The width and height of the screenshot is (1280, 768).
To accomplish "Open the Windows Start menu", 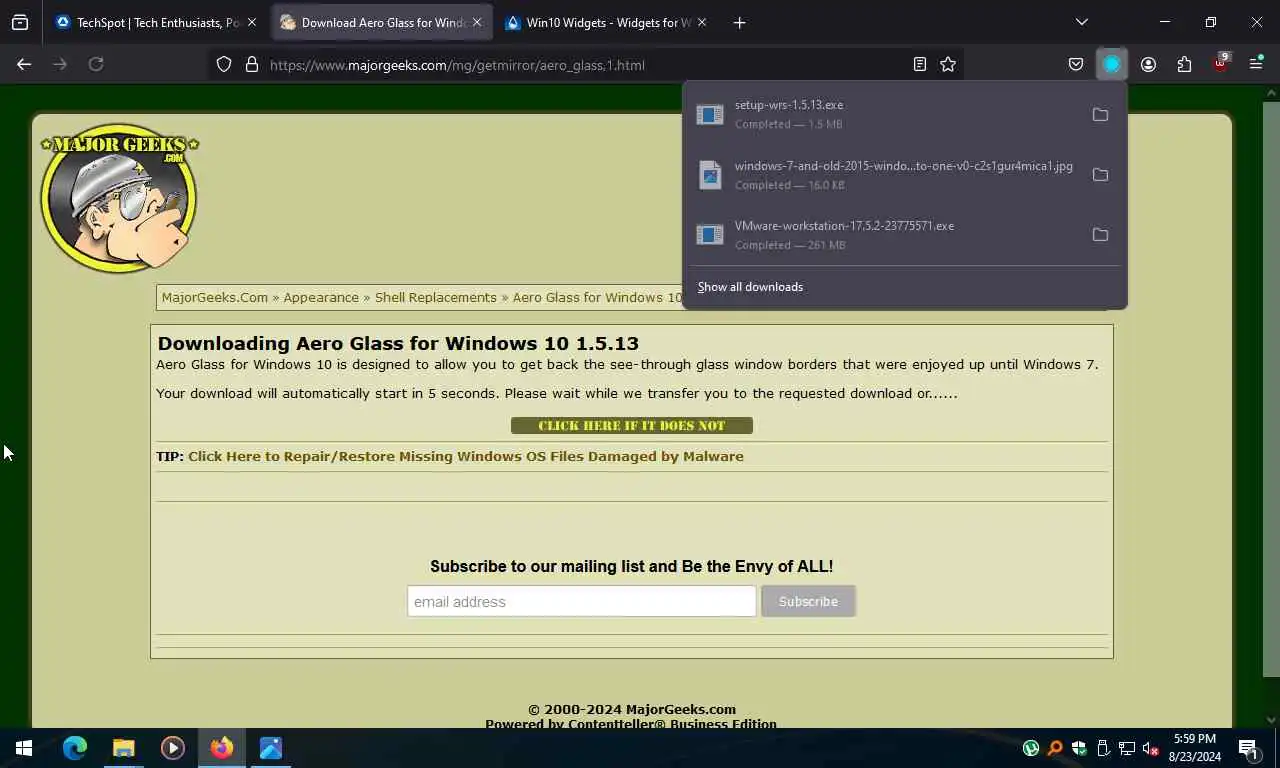I will (x=24, y=748).
